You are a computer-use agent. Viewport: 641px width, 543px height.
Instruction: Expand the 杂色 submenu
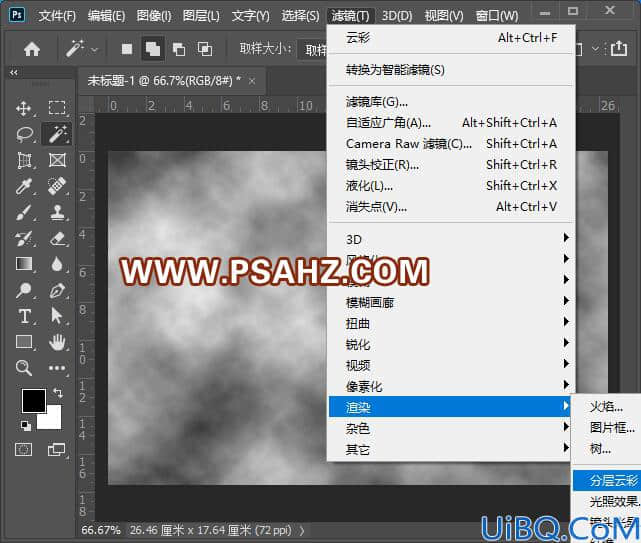coord(450,429)
